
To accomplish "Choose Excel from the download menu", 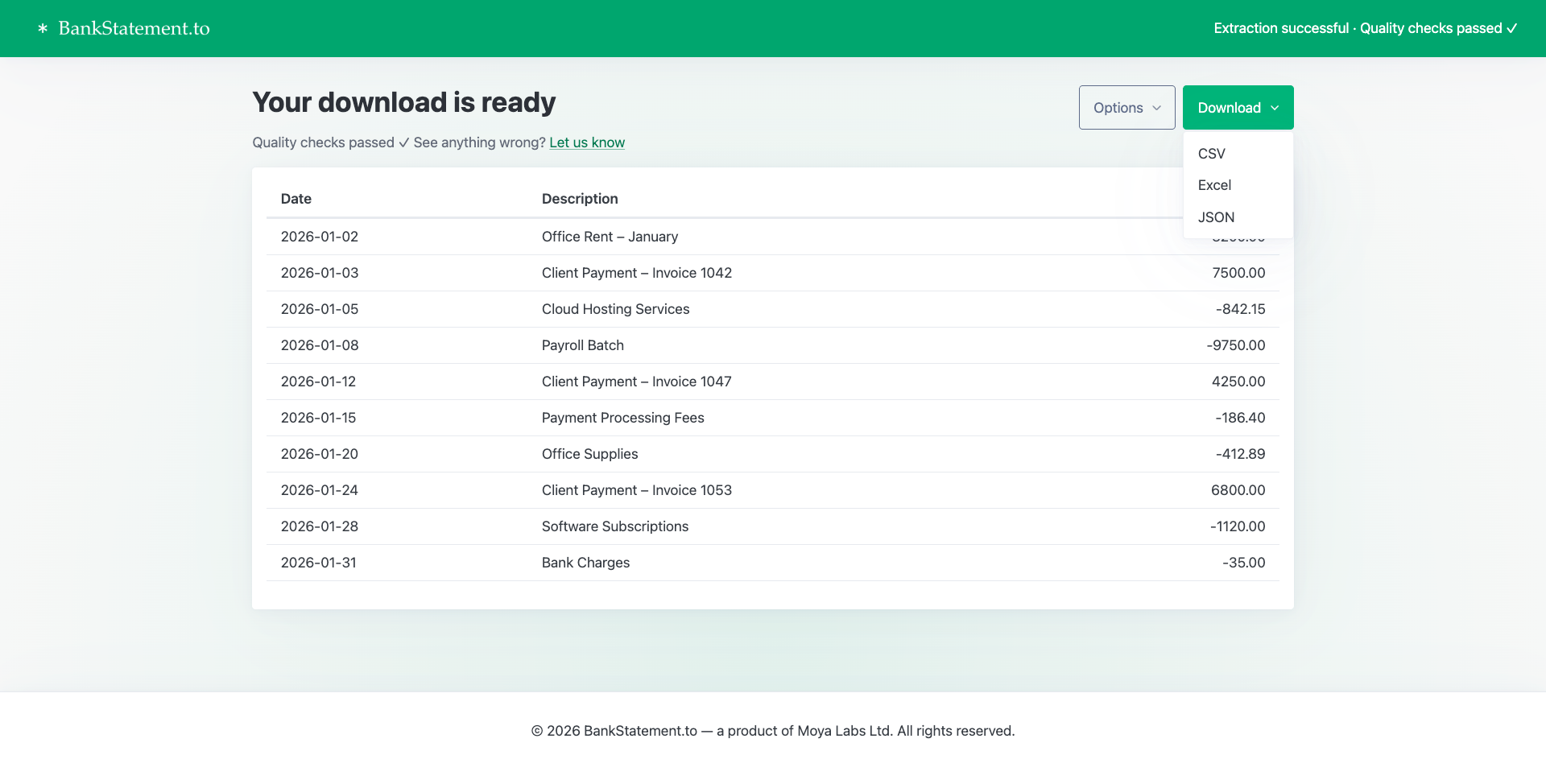I will (1214, 185).
